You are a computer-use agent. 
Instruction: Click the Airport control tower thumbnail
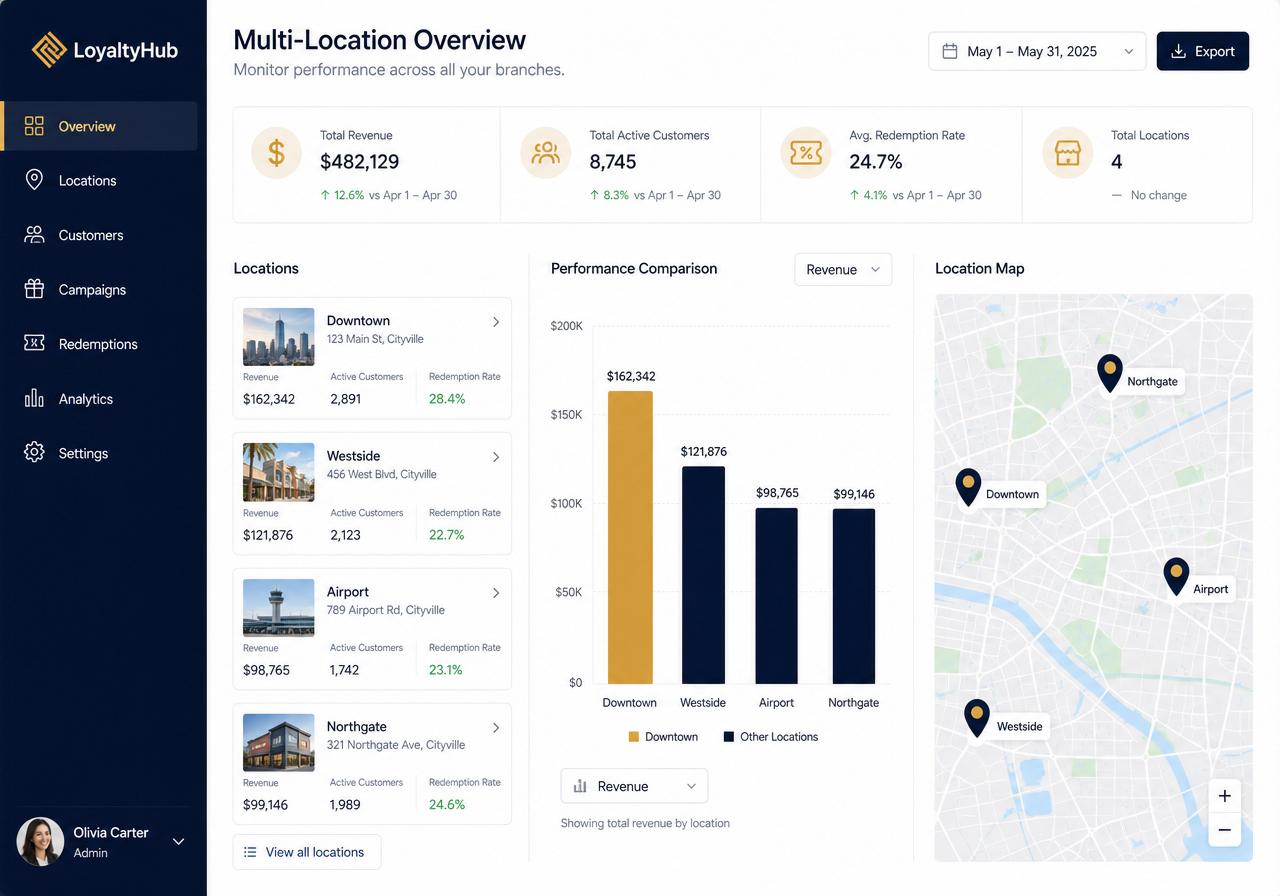pyautogui.click(x=278, y=608)
